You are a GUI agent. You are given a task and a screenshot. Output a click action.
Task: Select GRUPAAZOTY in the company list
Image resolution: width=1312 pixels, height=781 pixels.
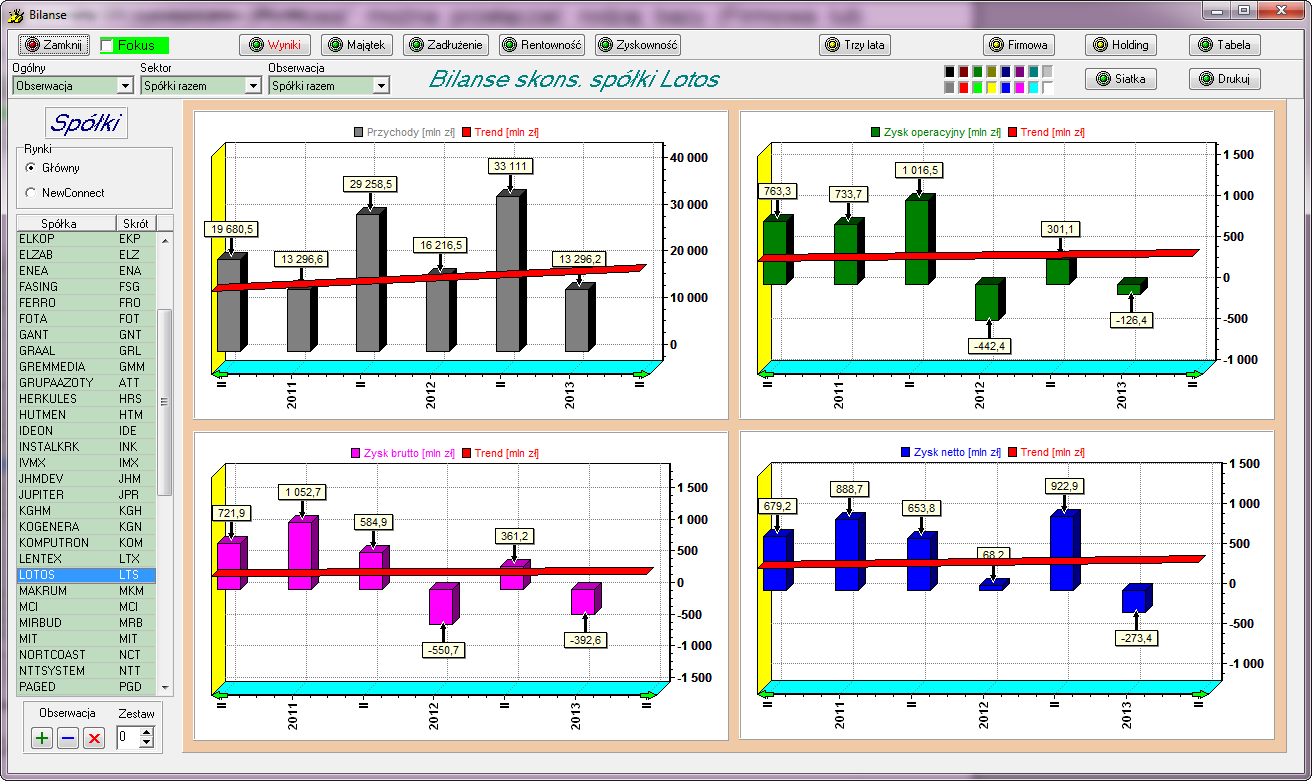(x=86, y=382)
